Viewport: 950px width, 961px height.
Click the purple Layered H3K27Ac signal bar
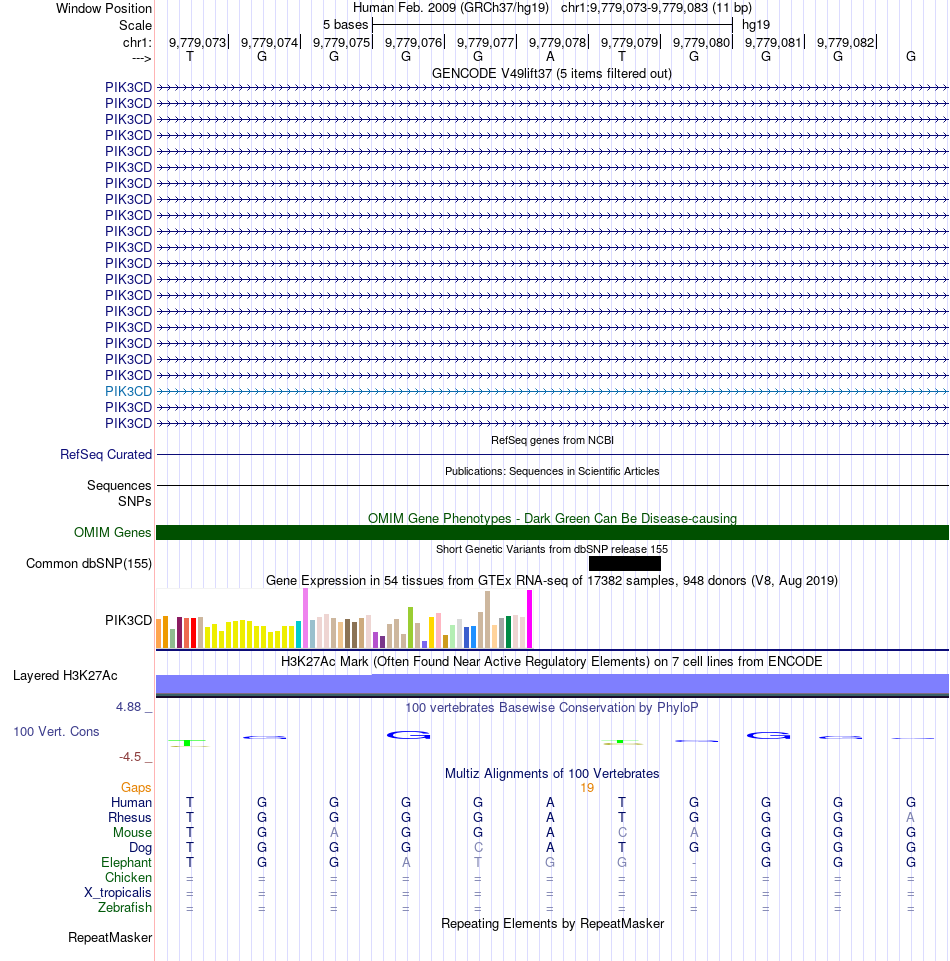click(552, 685)
